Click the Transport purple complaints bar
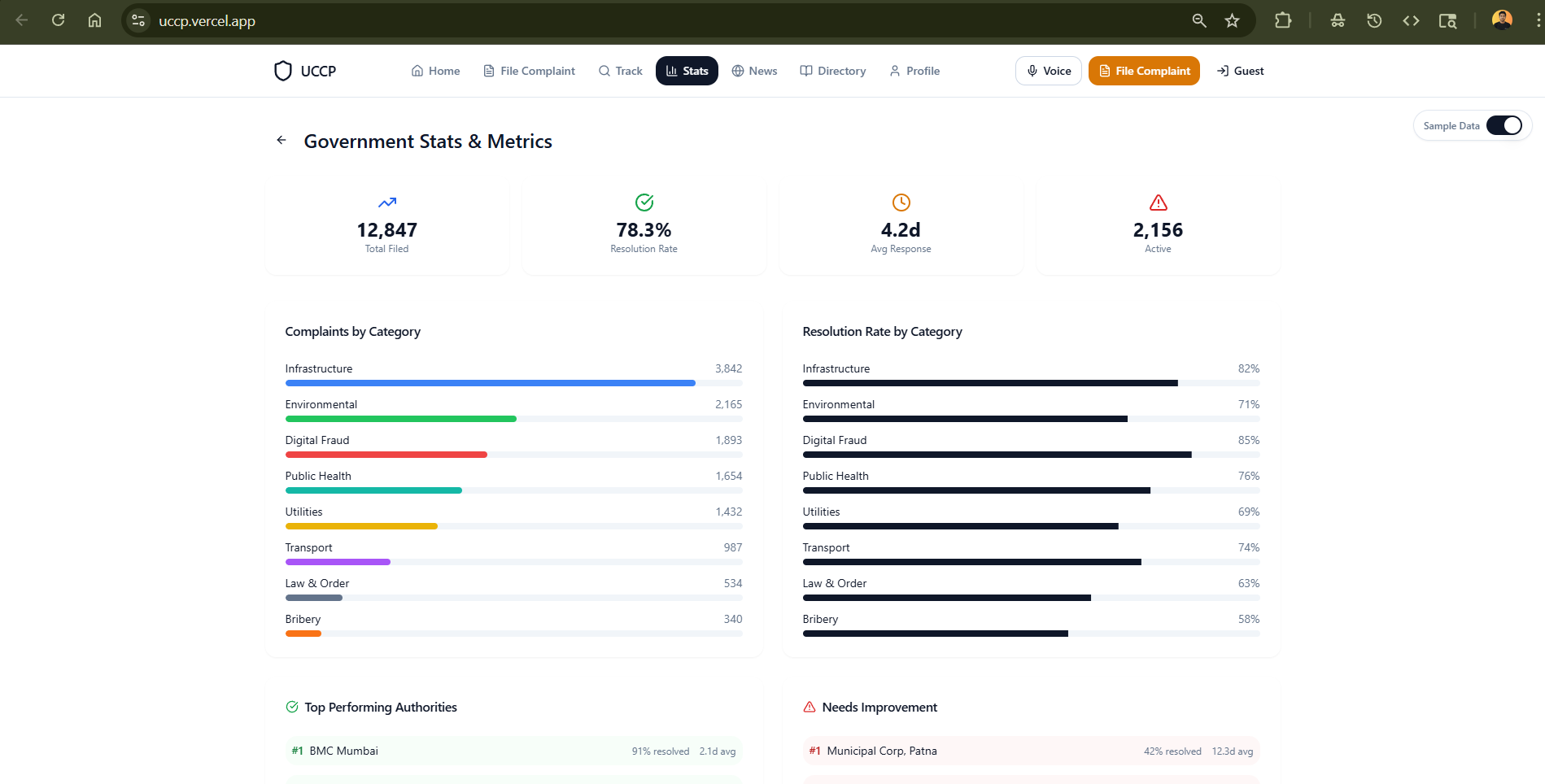 click(338, 562)
